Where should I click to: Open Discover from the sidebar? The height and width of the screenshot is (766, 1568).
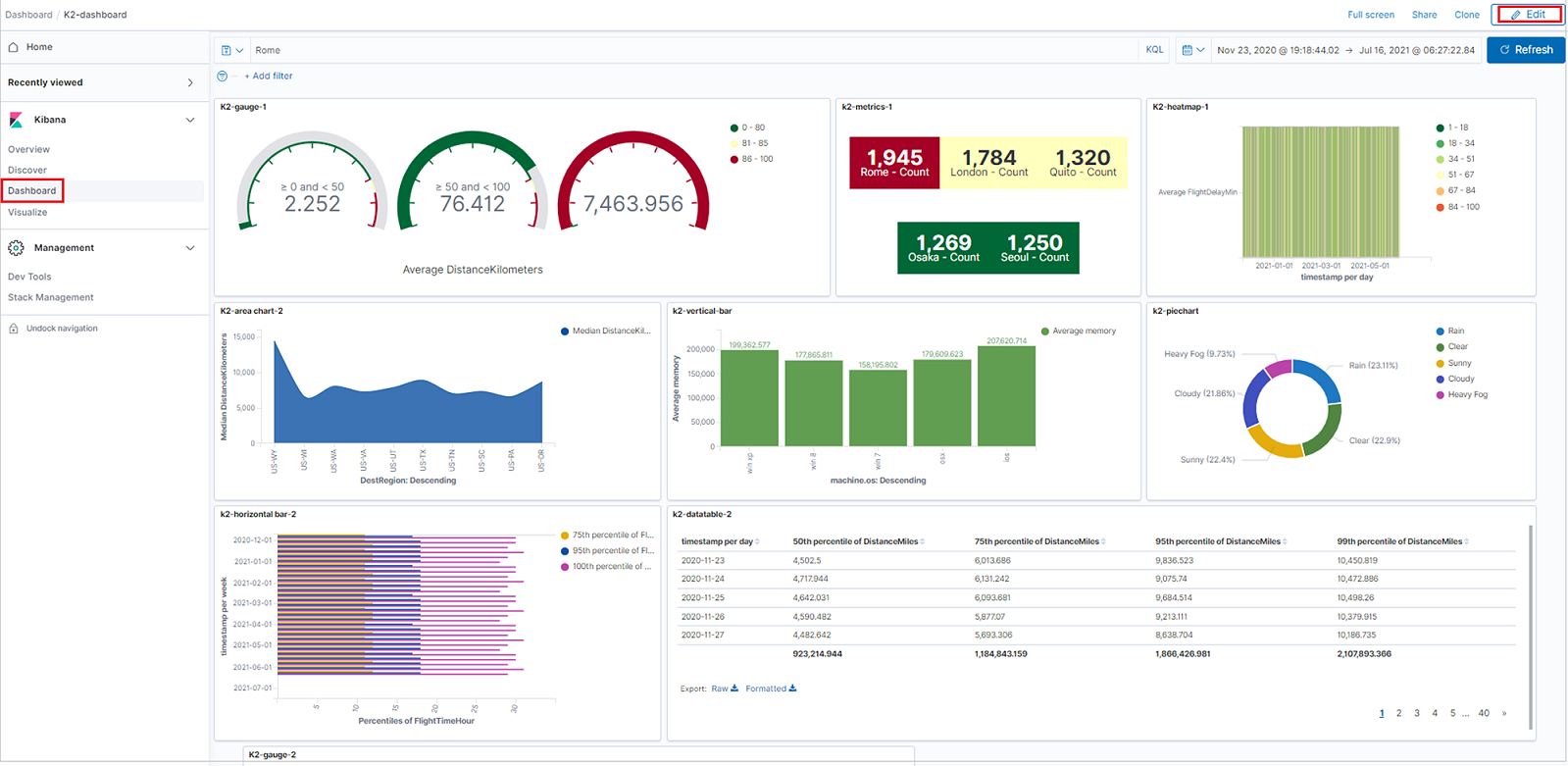click(27, 171)
